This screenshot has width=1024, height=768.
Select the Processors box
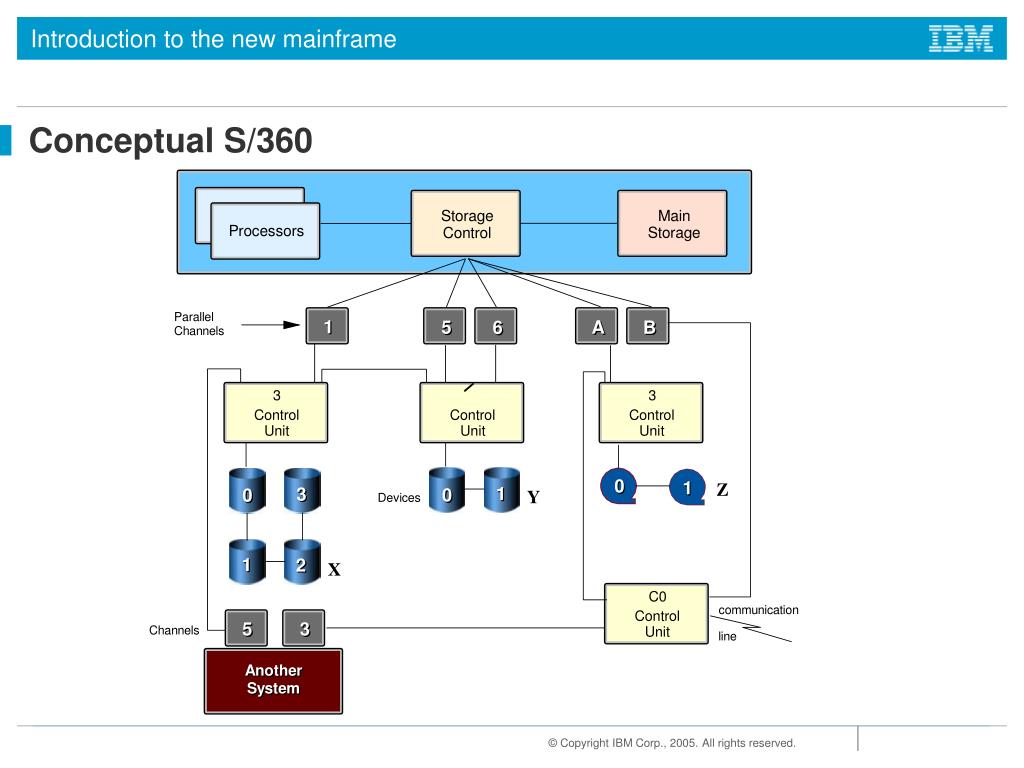coord(265,231)
